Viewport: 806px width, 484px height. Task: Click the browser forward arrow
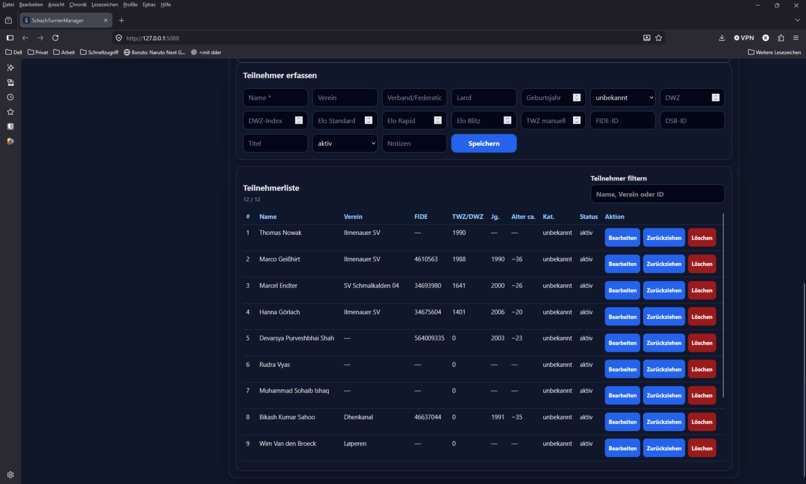point(40,38)
